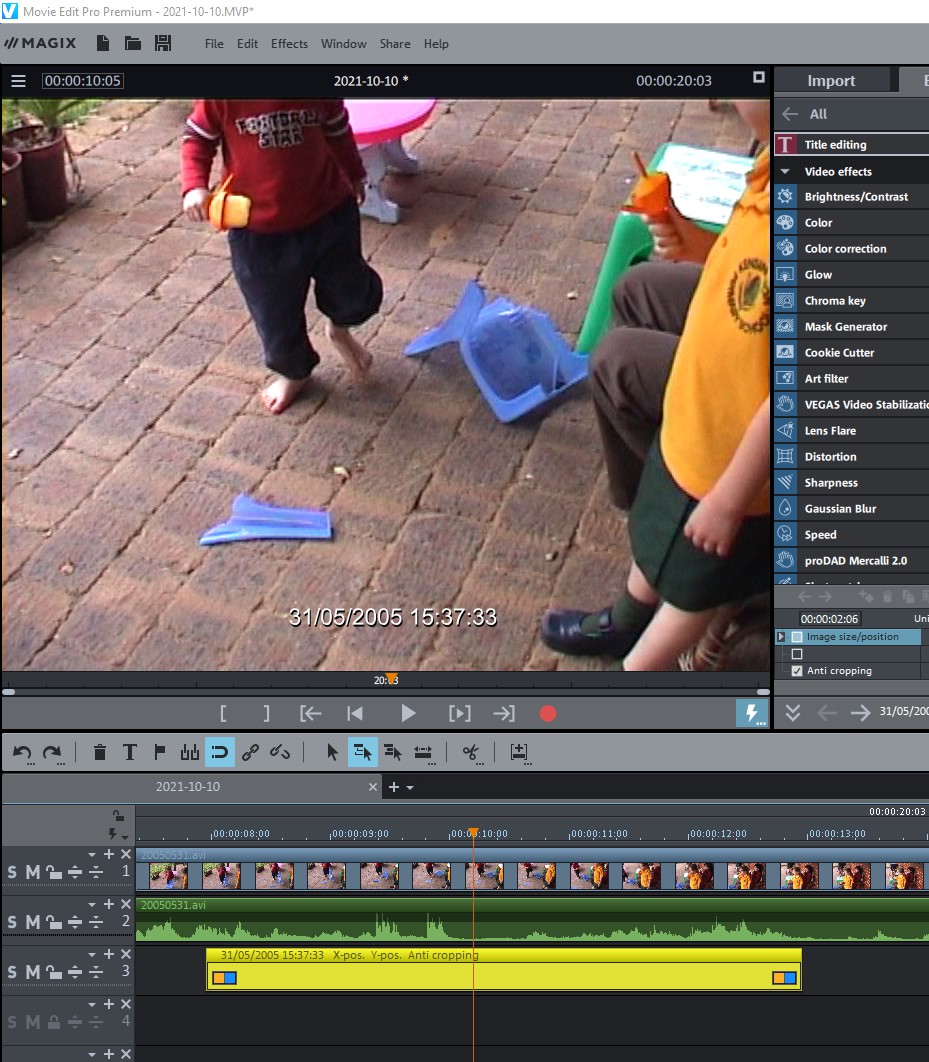
Task: Open the audio mixer icon
Action: click(x=189, y=753)
